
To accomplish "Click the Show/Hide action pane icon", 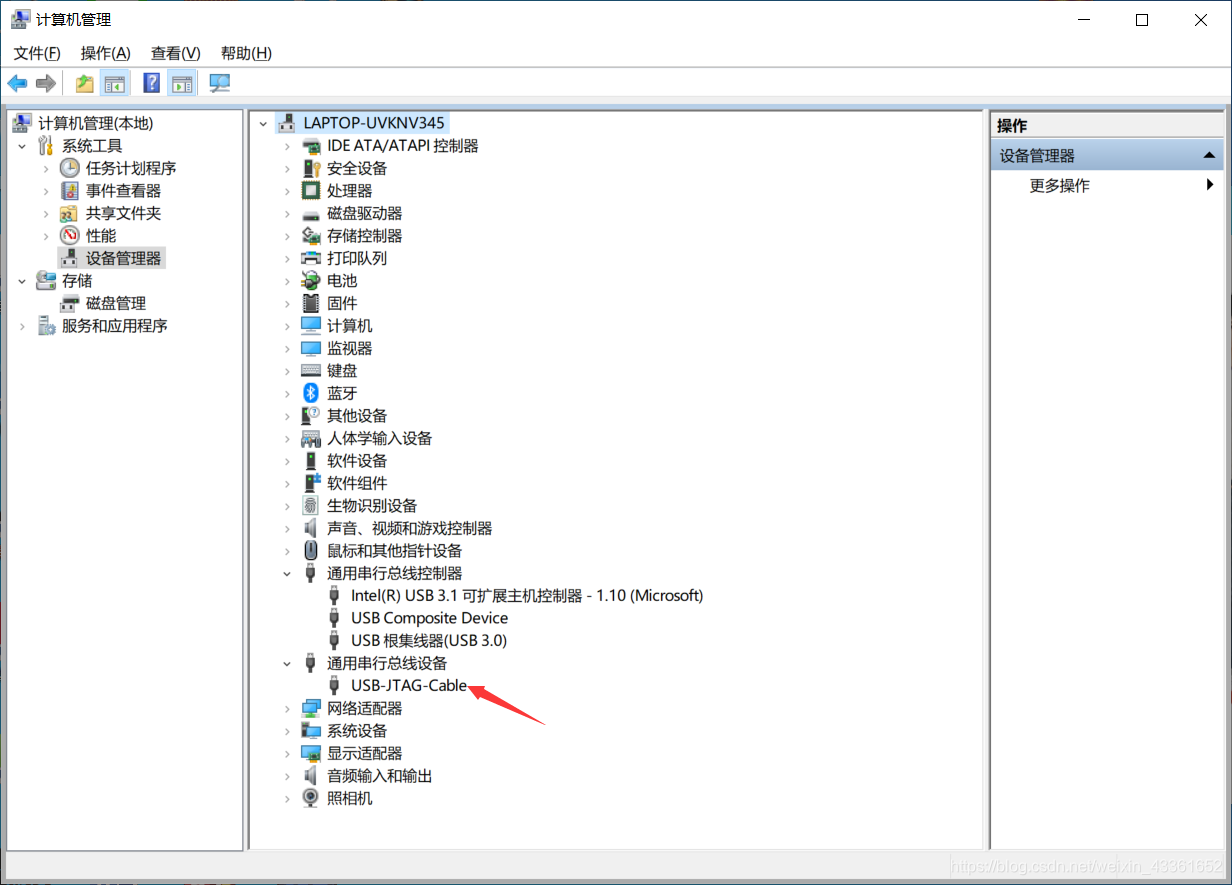I will [x=182, y=83].
